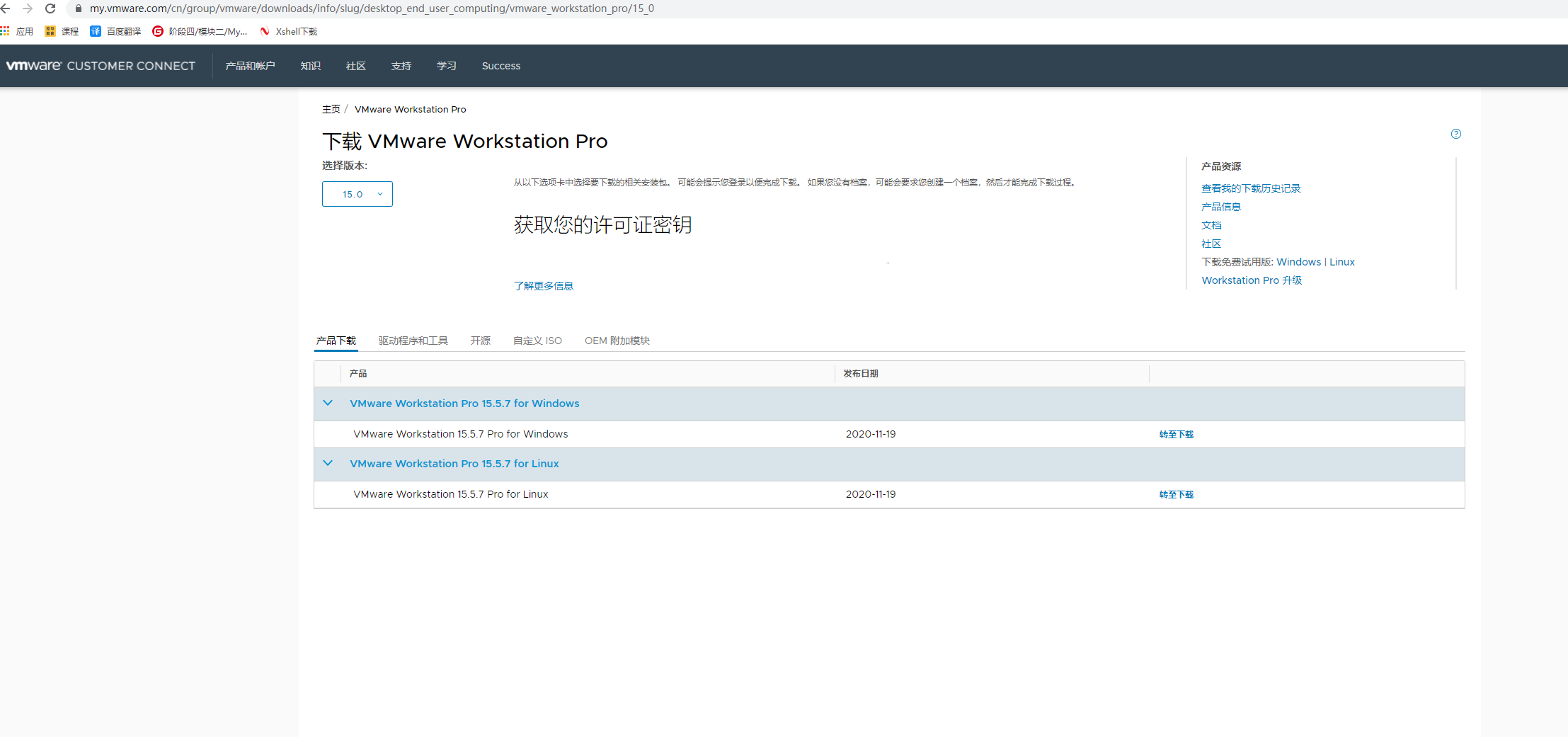Click the 2020-11-19 date in the Linux row
The height and width of the screenshot is (737, 1568).
871,494
